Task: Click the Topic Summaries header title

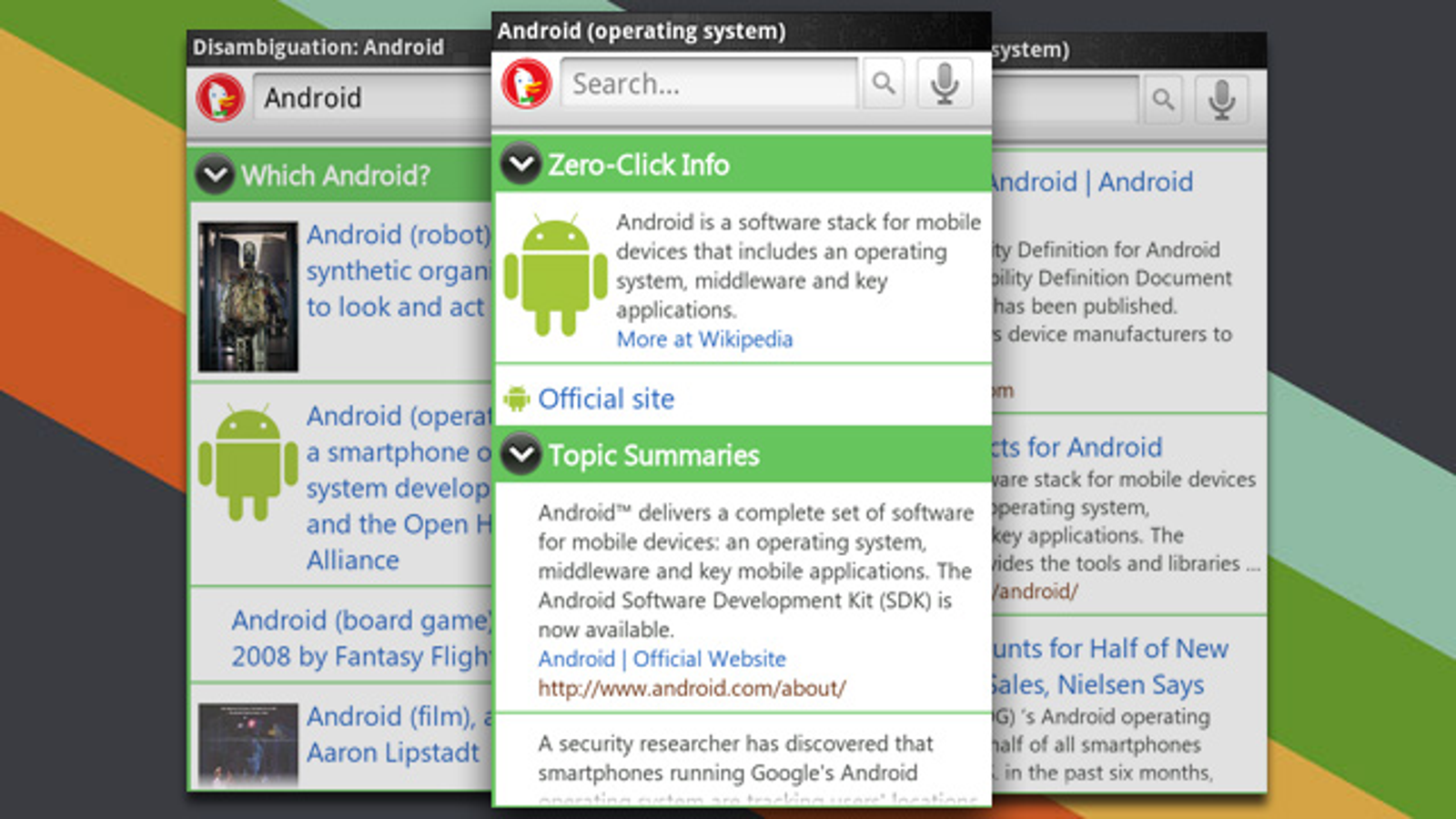Action: coord(653,455)
